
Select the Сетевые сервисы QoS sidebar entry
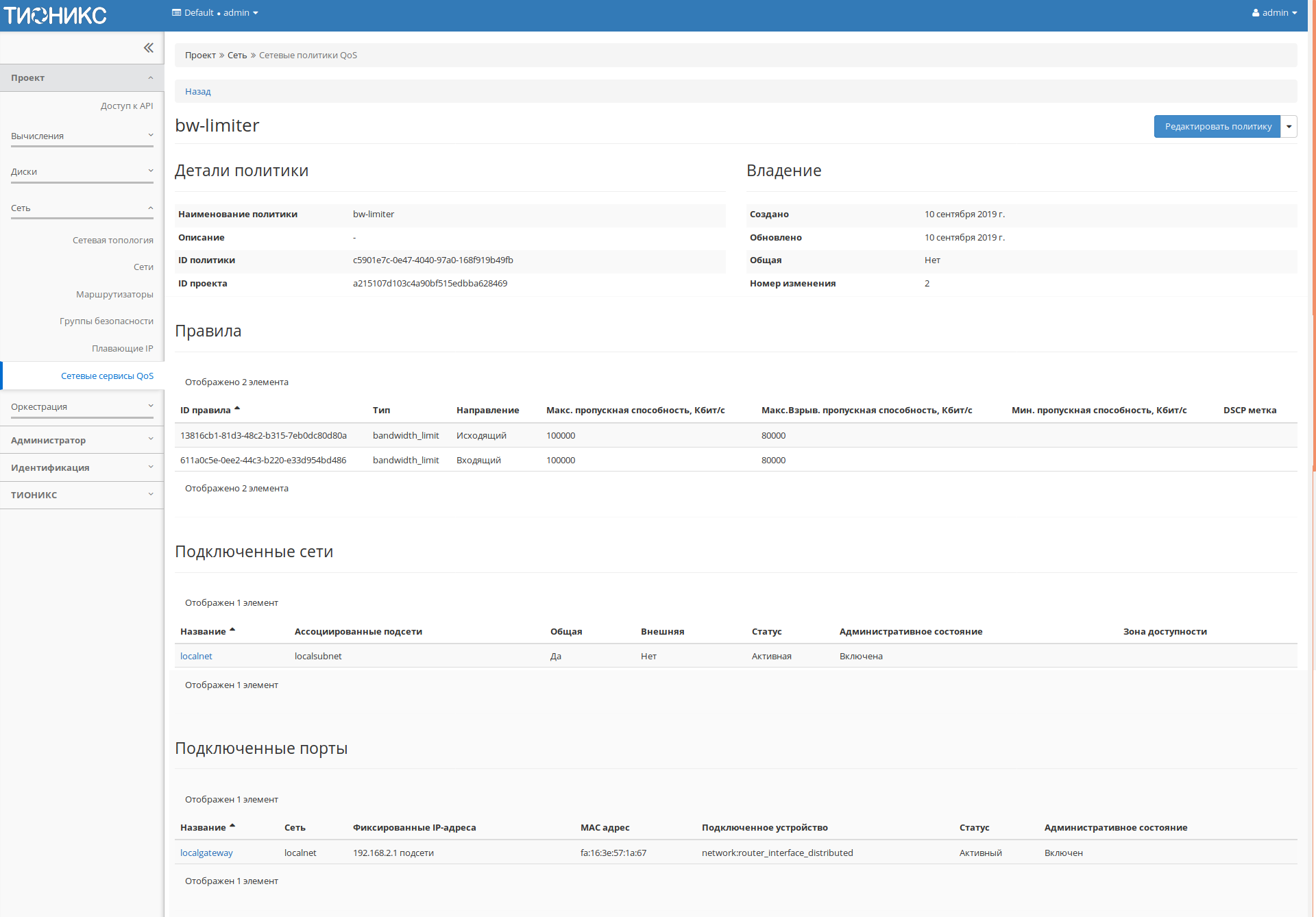click(107, 376)
